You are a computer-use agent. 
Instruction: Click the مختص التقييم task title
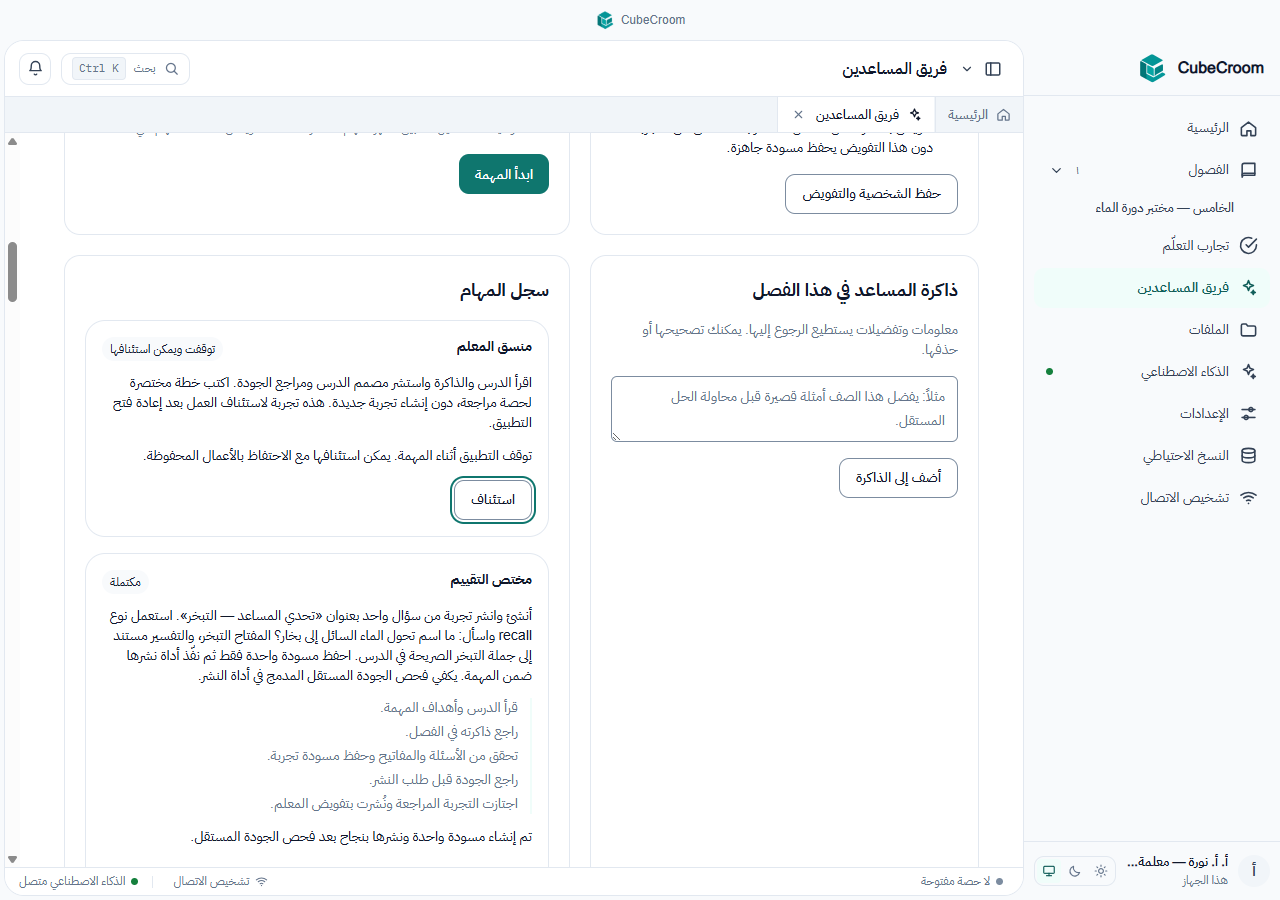491,580
